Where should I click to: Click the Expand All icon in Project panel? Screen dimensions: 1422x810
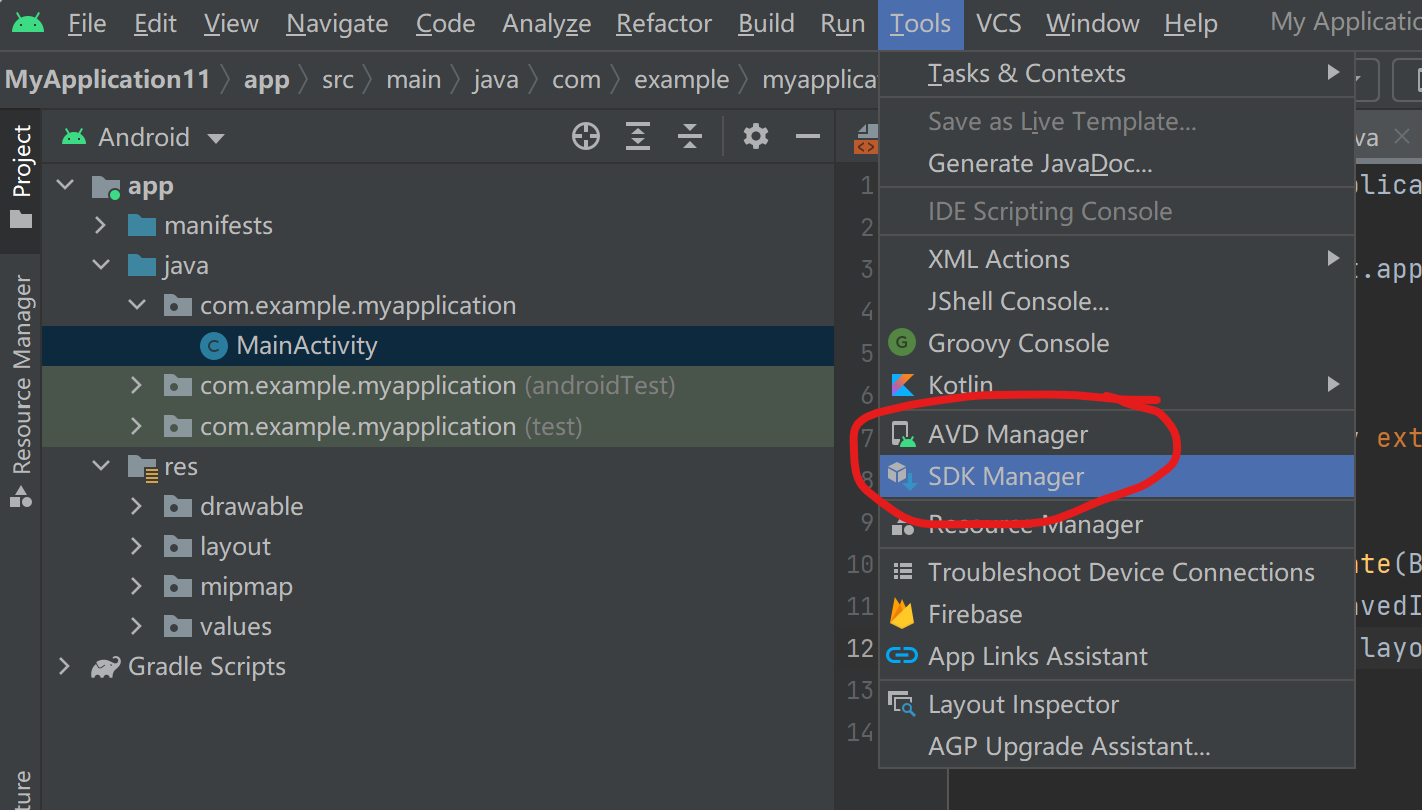pos(638,136)
